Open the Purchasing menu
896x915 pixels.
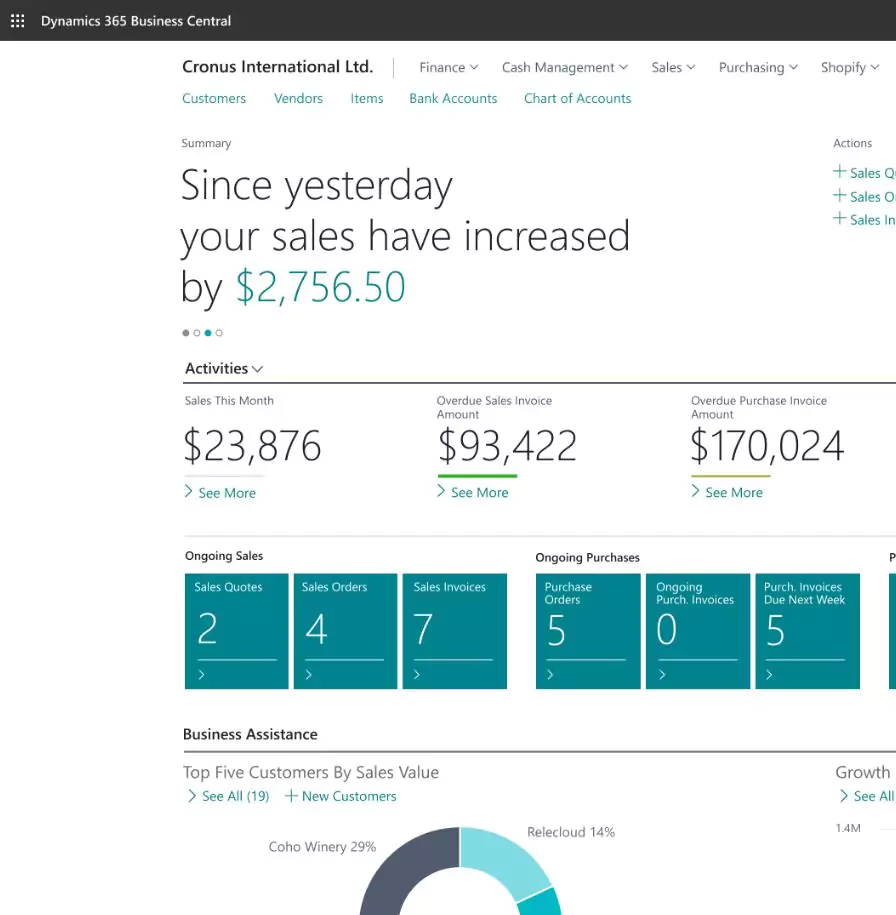(x=758, y=67)
